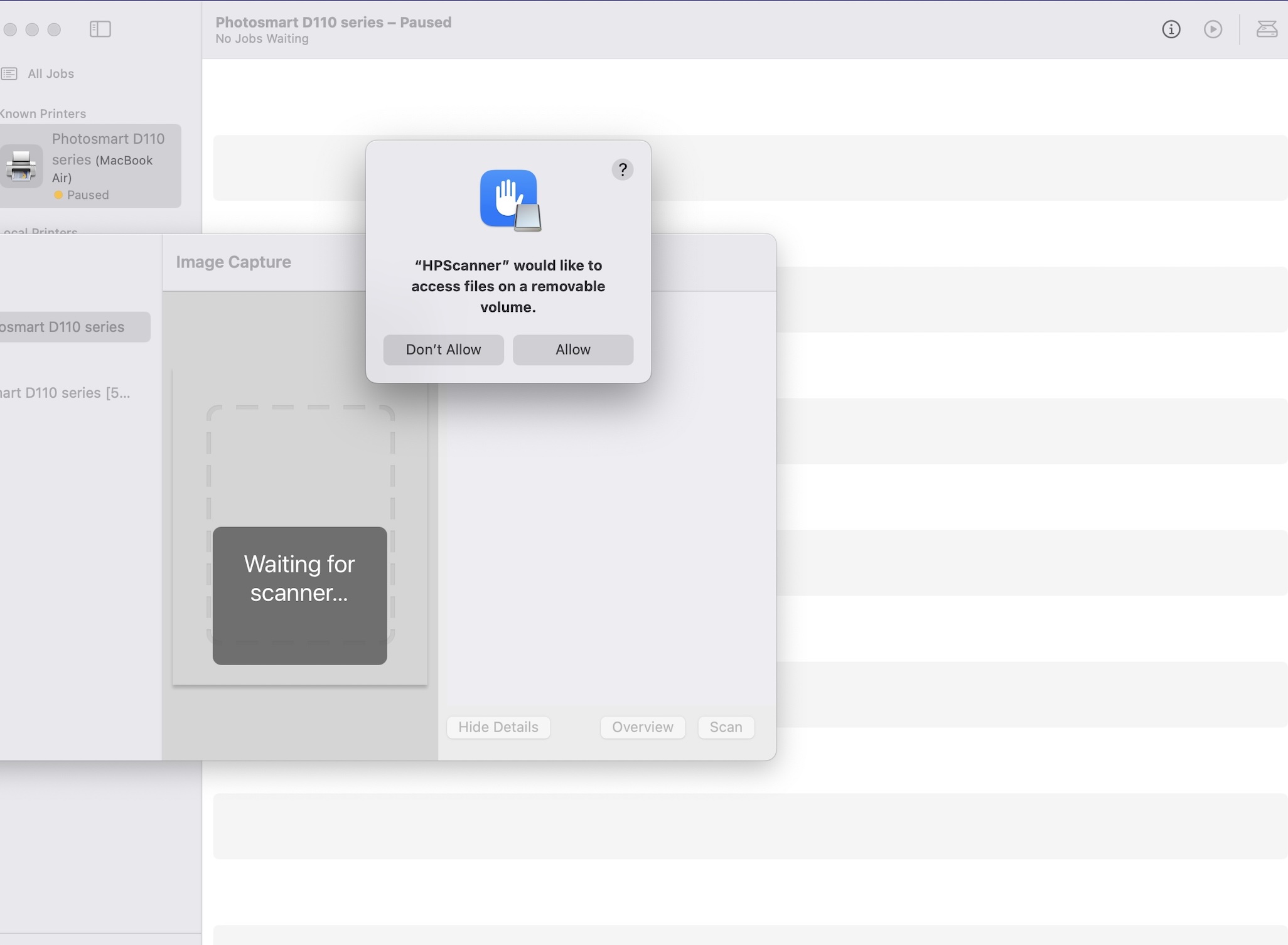Click the Photosmart printer icon in sidebar

[21, 166]
